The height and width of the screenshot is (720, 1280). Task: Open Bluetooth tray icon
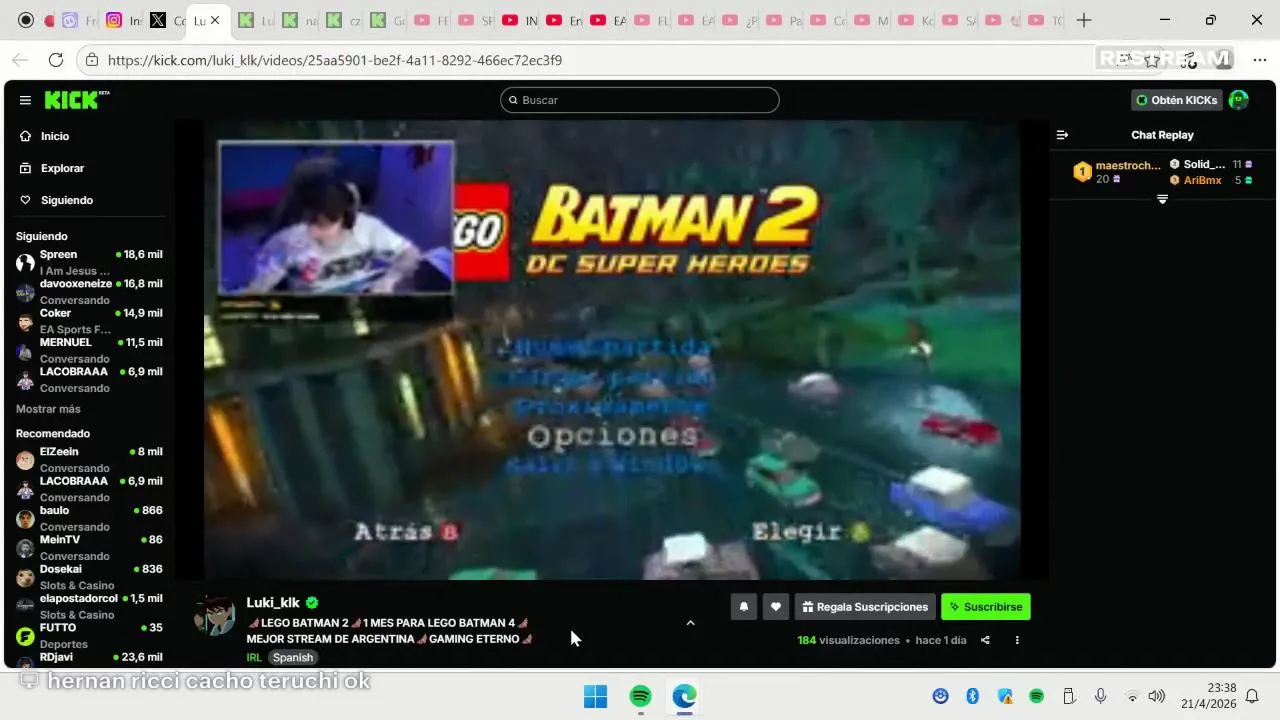coord(972,696)
